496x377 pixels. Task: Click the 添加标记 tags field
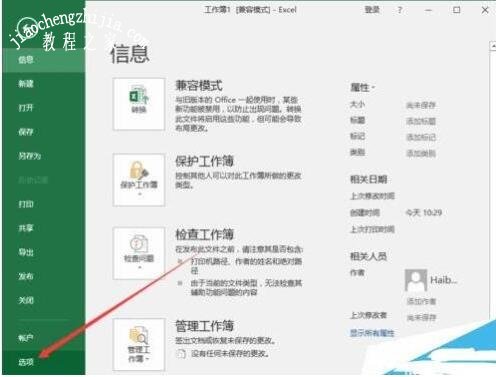click(421, 137)
